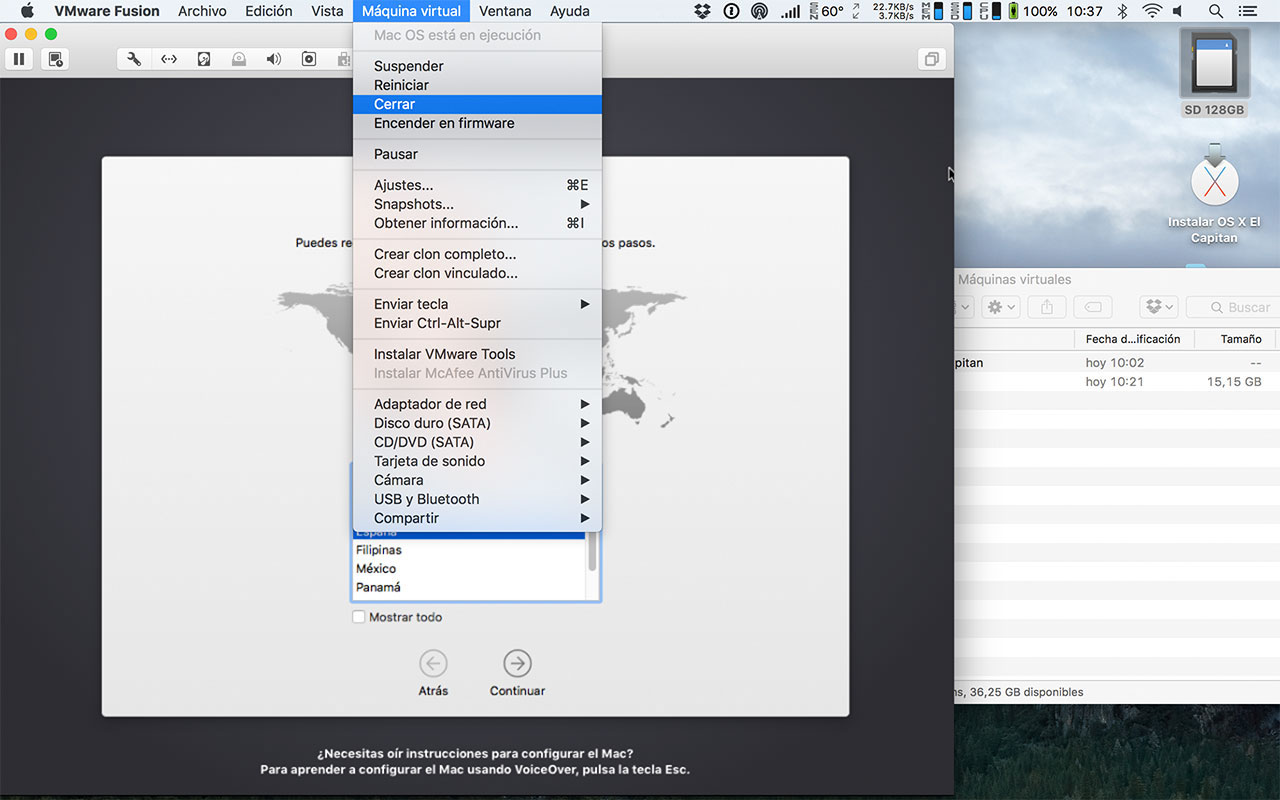
Task: Expand the Adaptador de red submenu
Action: [477, 404]
